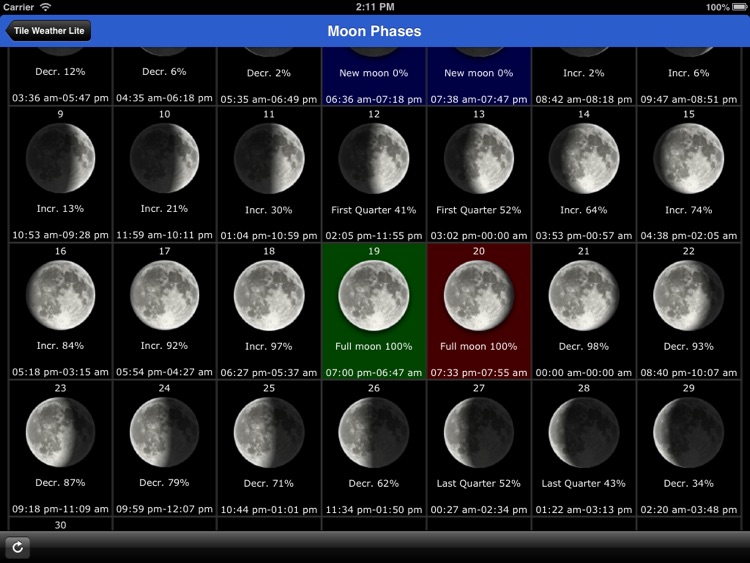Viewport: 750px width, 563px height.
Task: Tap the 2:11 PM clock
Action: tap(375, 7)
